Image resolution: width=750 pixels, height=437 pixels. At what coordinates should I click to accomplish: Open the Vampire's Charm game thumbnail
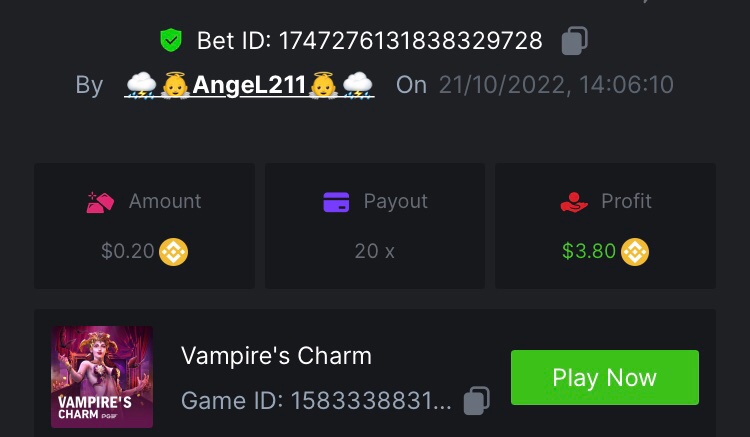[x=102, y=377]
